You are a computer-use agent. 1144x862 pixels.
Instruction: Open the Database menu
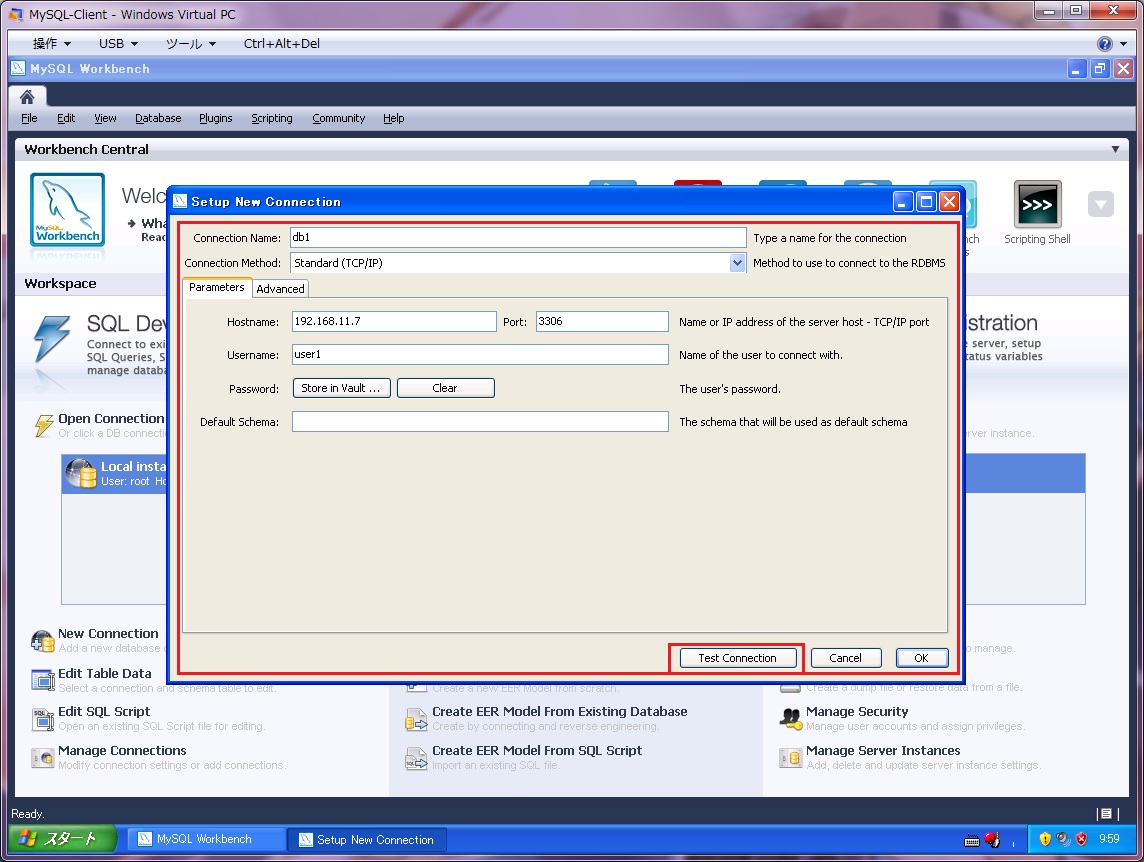[x=158, y=118]
